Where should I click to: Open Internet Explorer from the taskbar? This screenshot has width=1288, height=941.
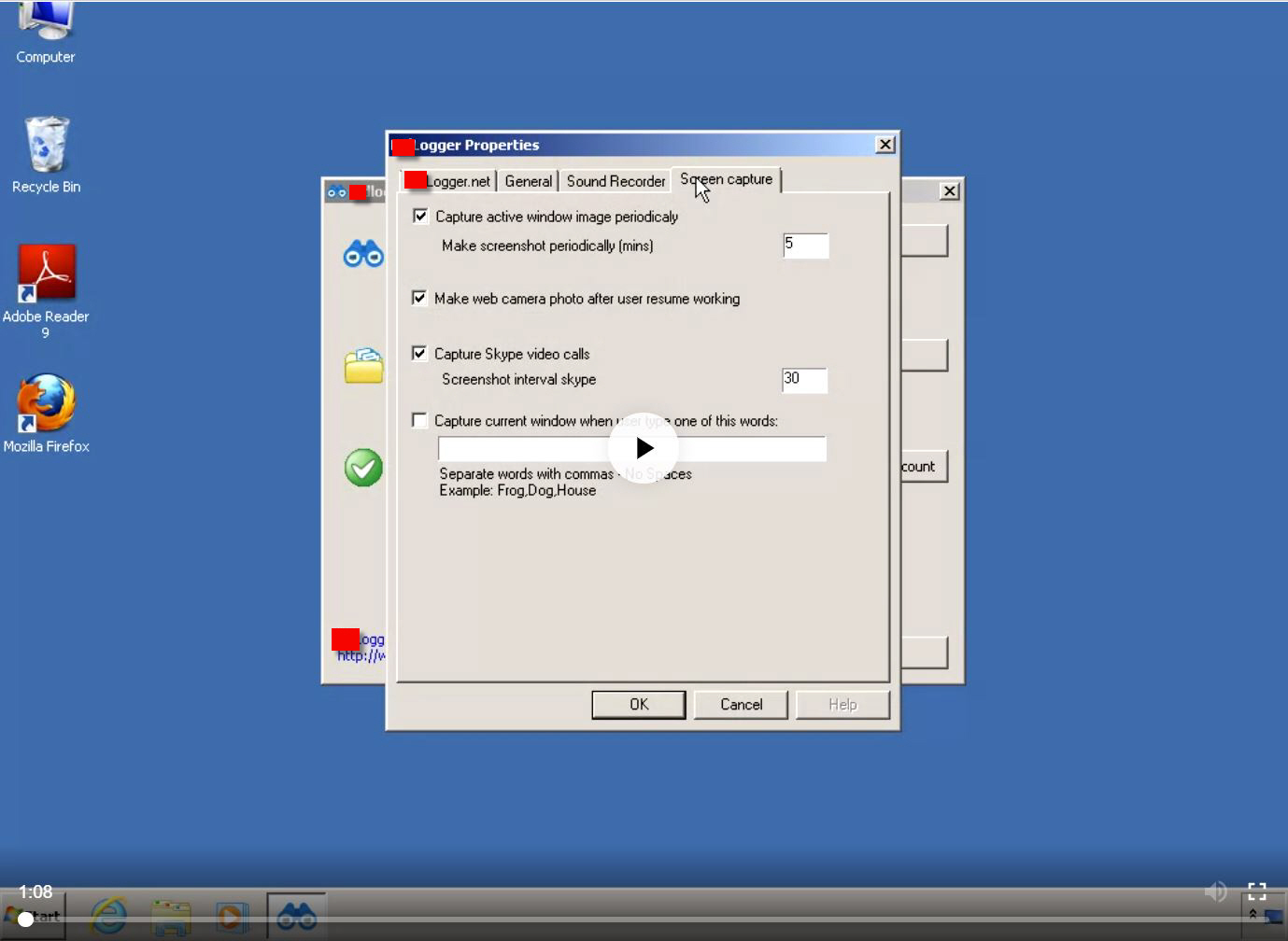[108, 916]
